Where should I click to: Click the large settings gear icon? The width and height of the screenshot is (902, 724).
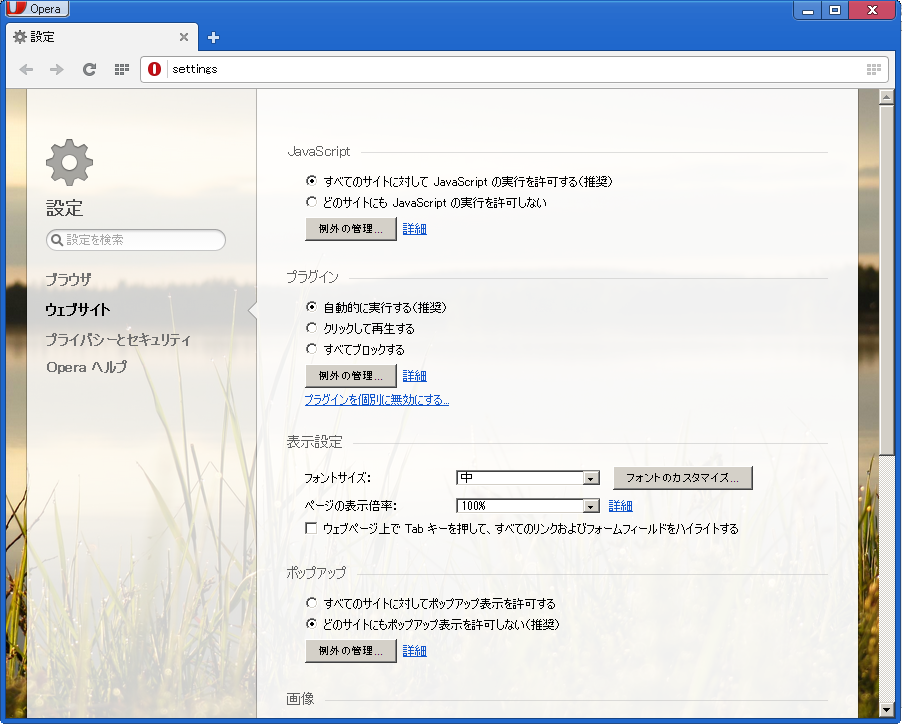[x=70, y=162]
